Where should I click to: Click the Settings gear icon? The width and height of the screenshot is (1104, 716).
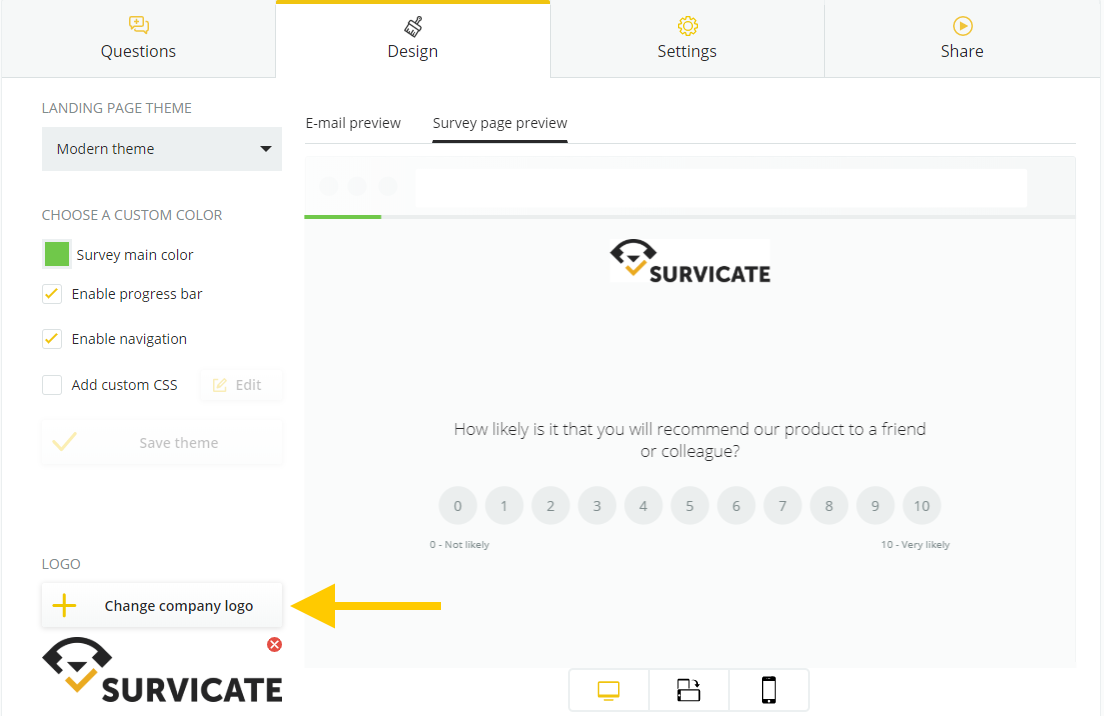pos(688,26)
